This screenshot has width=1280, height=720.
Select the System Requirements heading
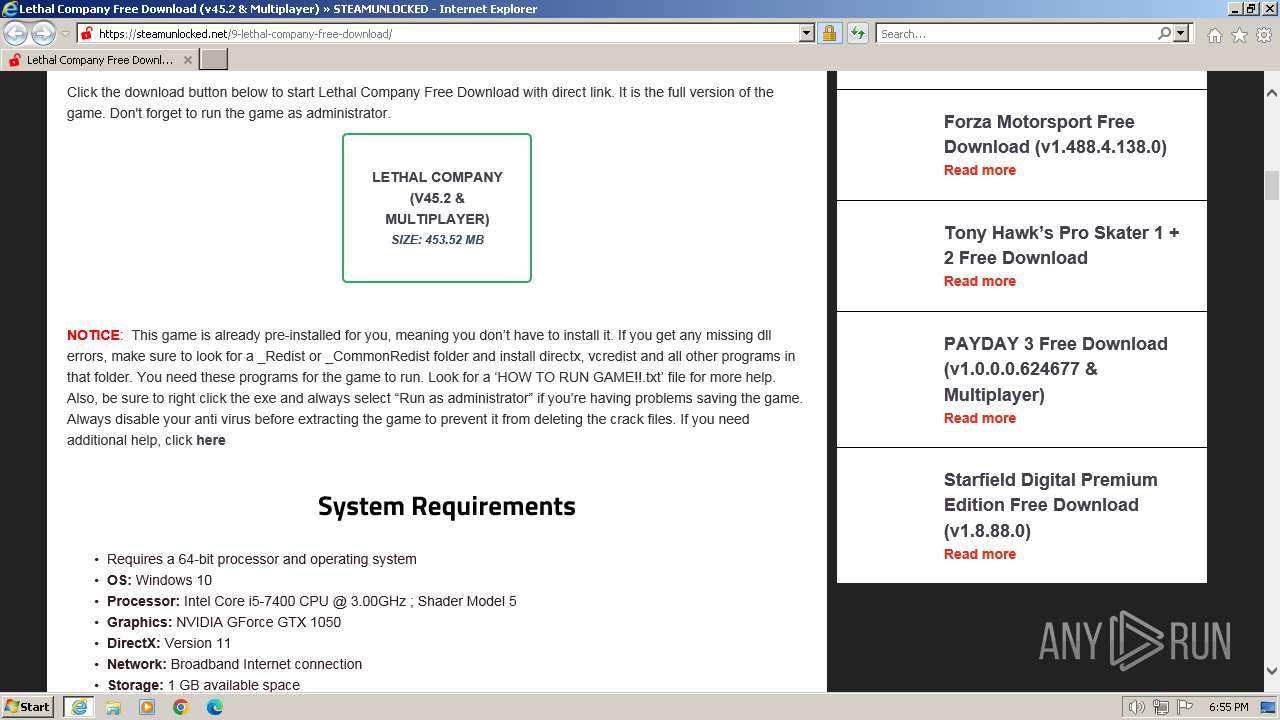[447, 506]
